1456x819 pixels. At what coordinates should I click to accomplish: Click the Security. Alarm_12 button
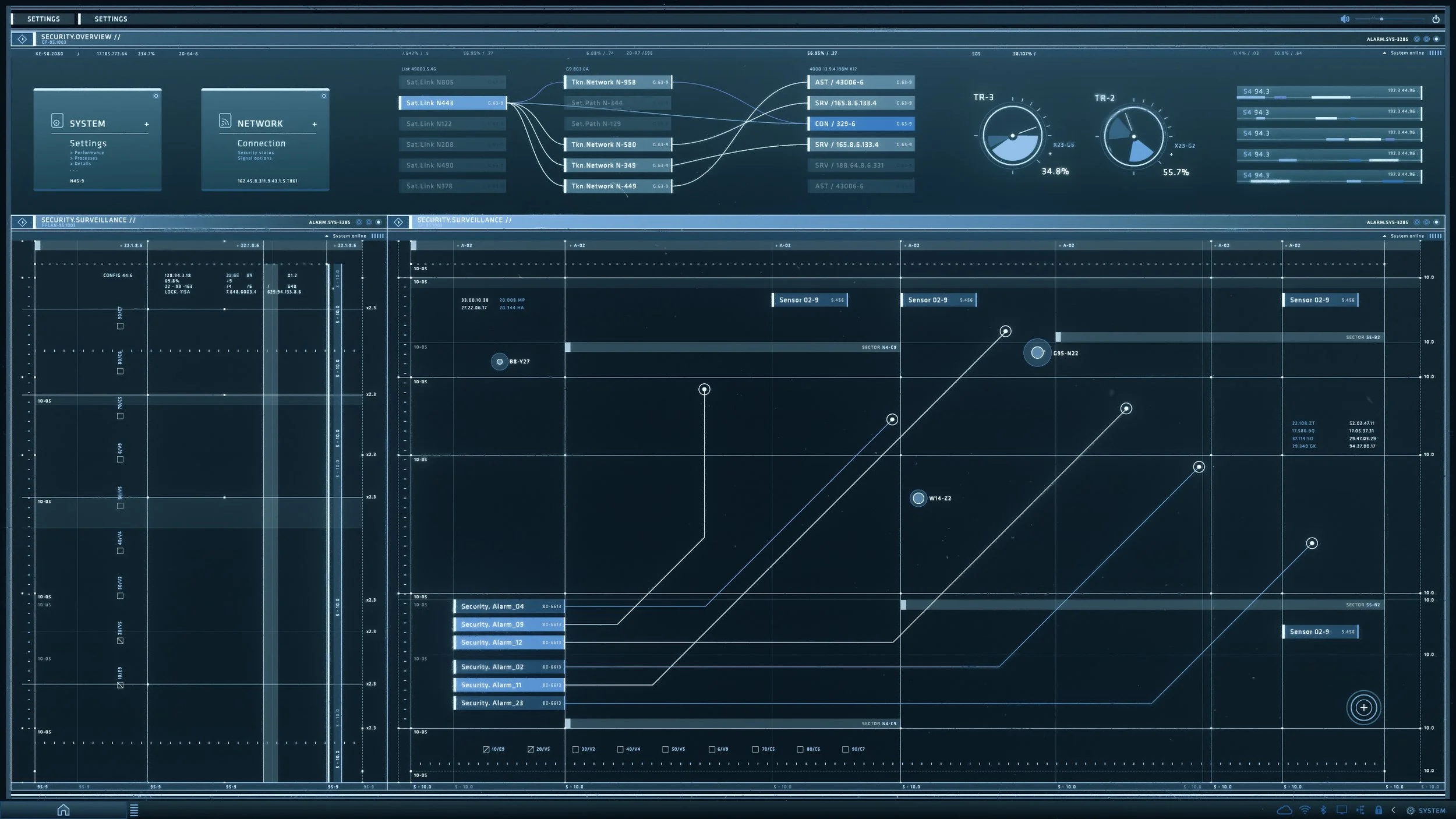[x=509, y=643]
